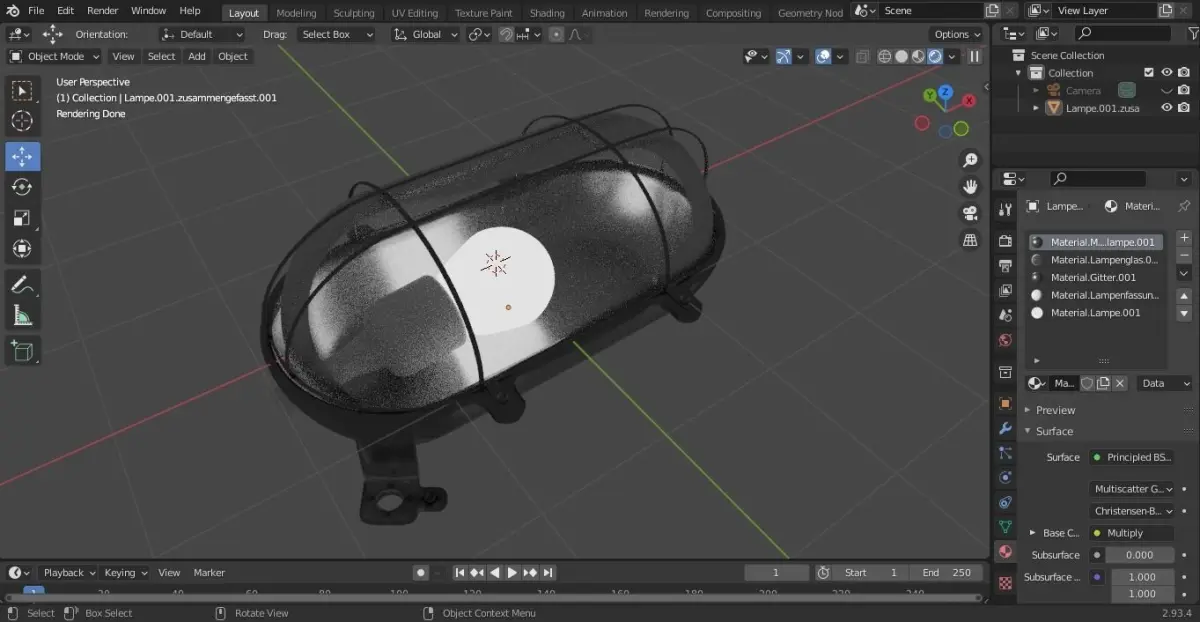Open the Render menu

pos(102,11)
